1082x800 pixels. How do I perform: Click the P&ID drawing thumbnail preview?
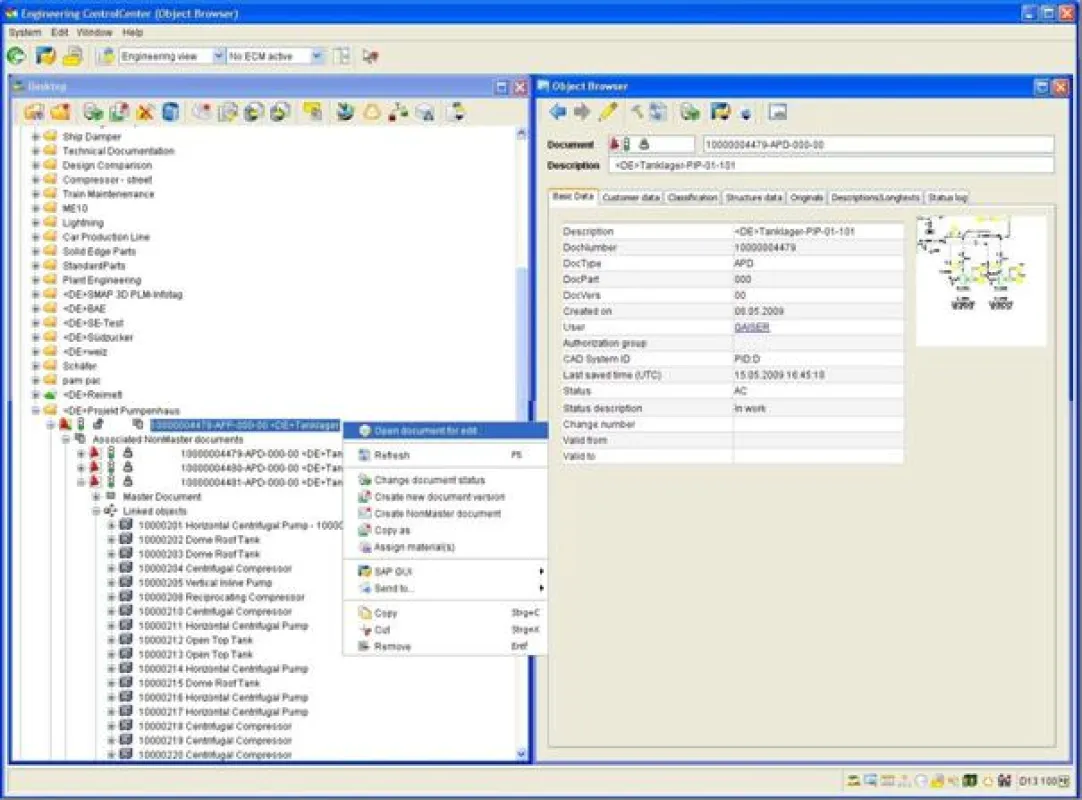981,280
